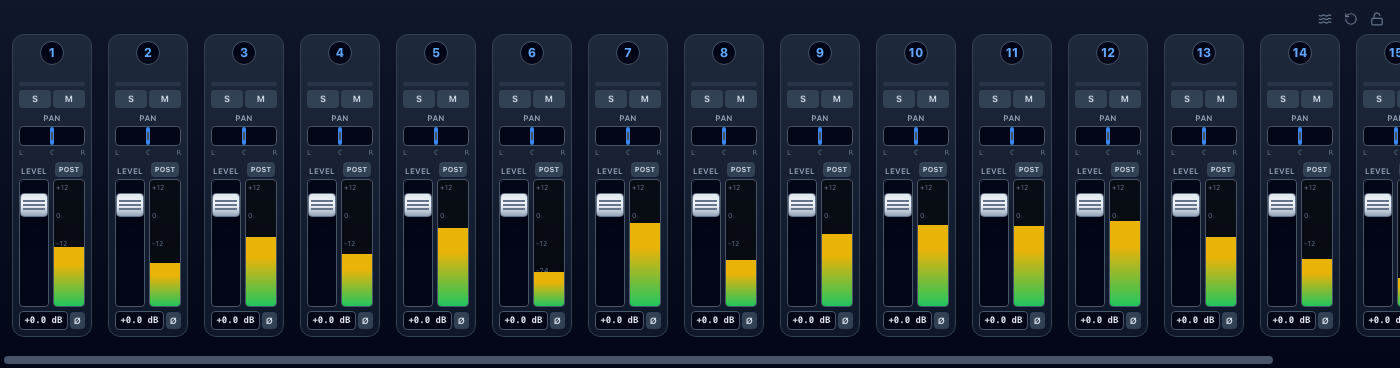This screenshot has height=368, width=1400.
Task: Click the +0.0 dB field on channel 4
Action: (331, 321)
